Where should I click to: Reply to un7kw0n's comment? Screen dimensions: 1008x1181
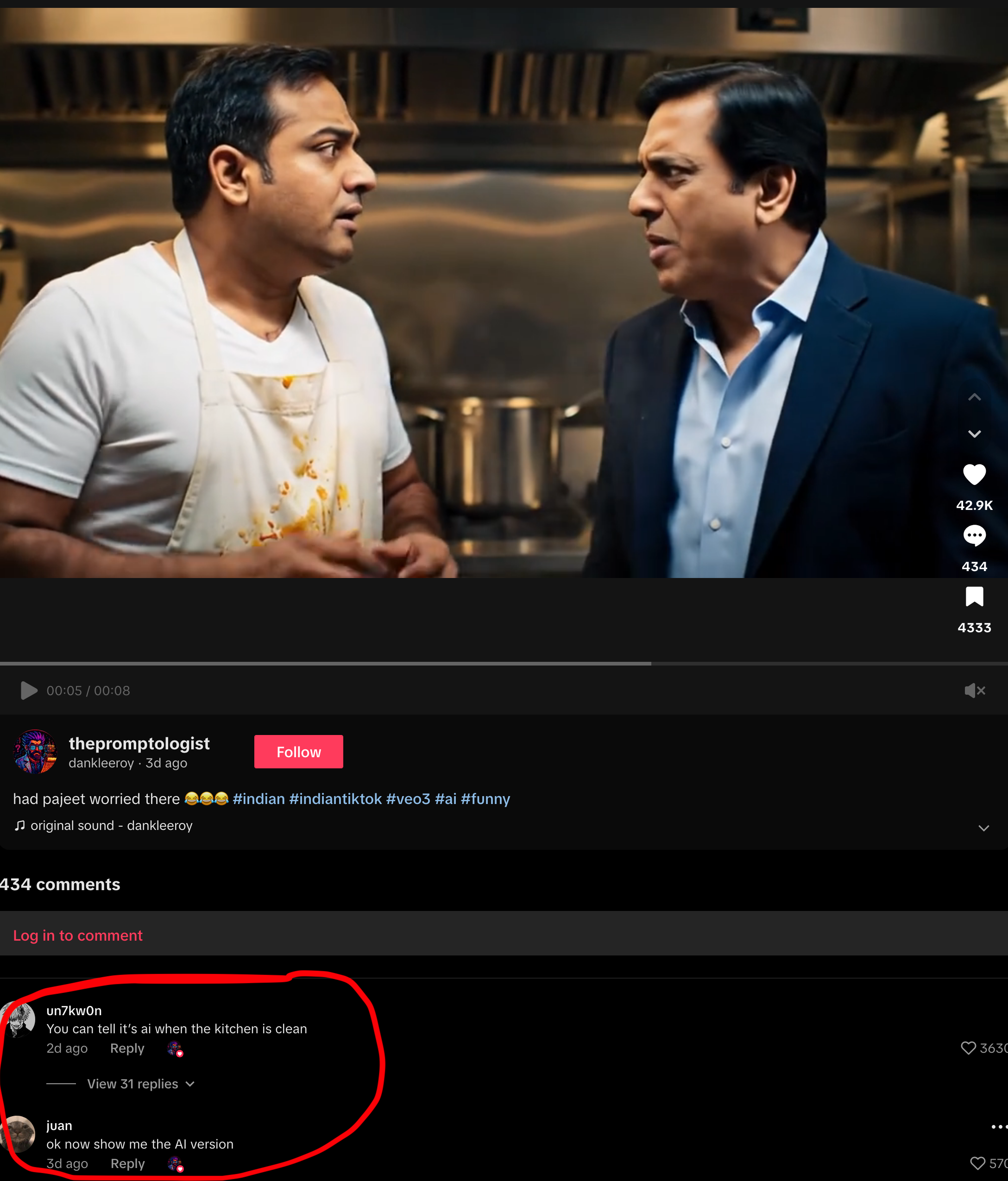click(x=127, y=1048)
